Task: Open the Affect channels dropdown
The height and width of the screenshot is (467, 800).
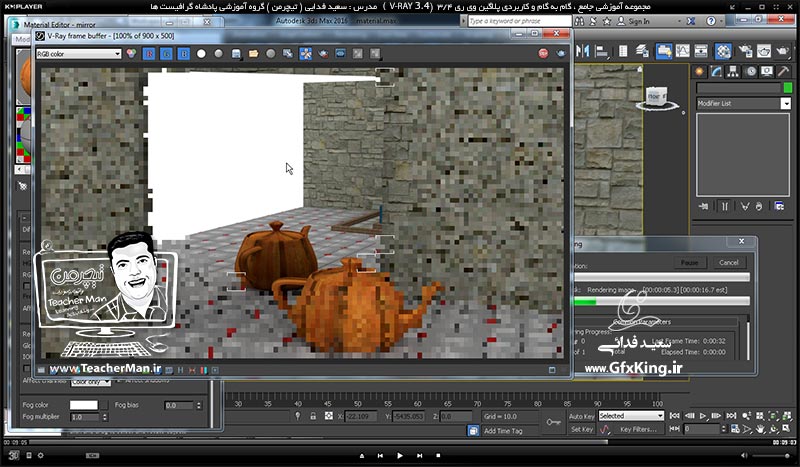Action: coord(90,381)
